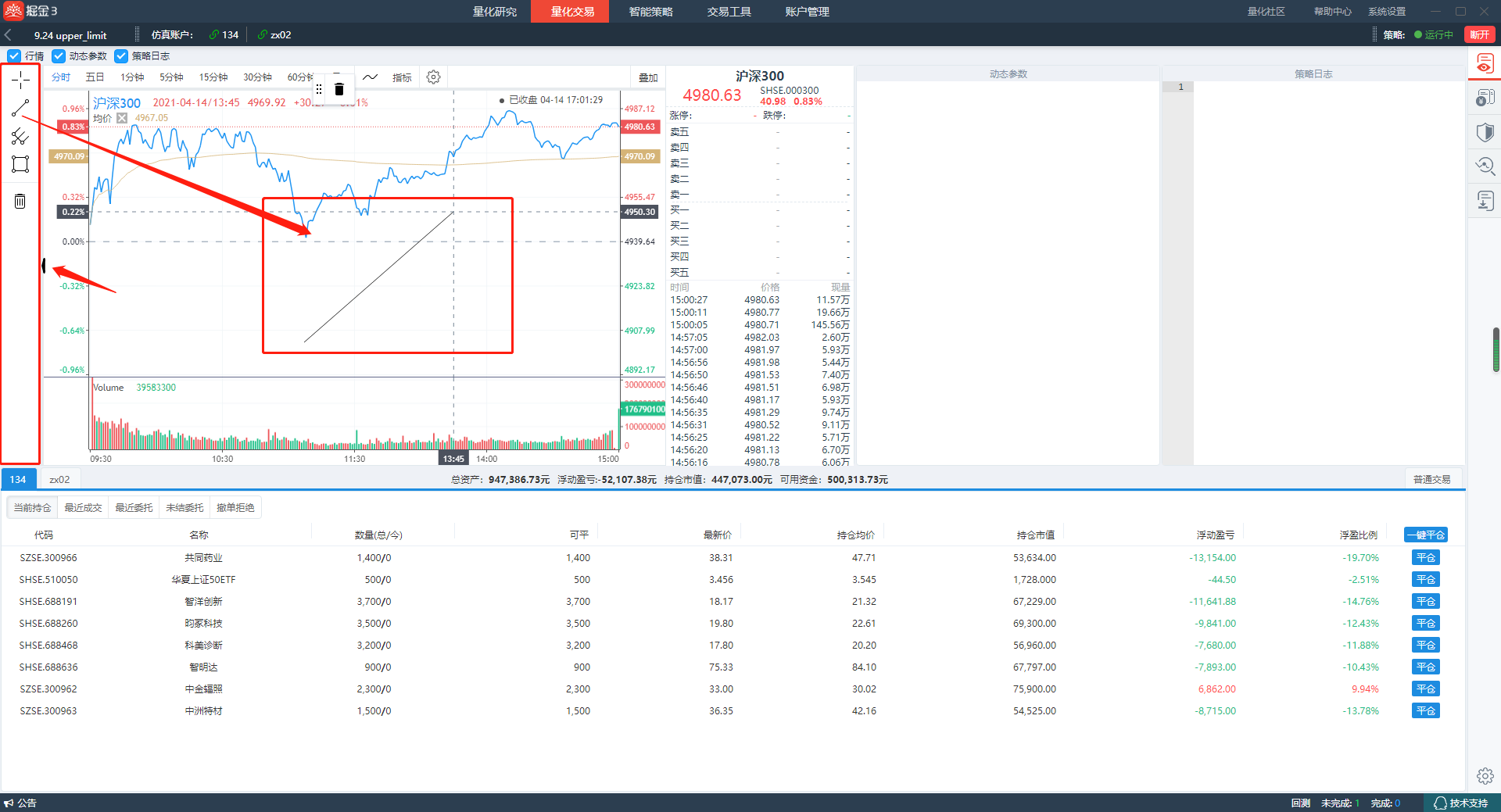
Task: Switch to 最近委托 tab
Action: pyautogui.click(x=134, y=508)
